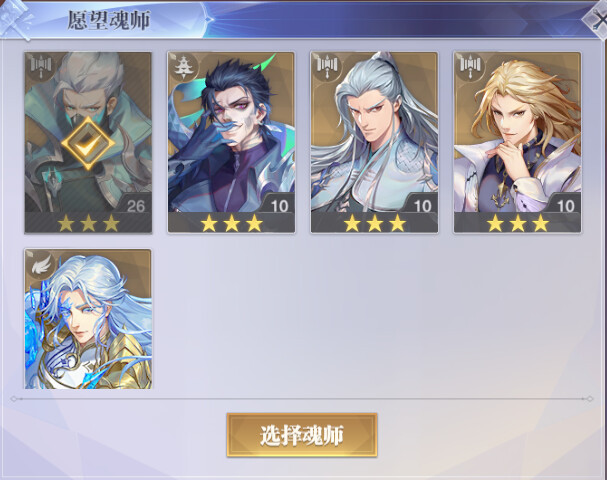This screenshot has height=480, width=607.
Task: Click the level 10 badge on blonde character
Action: pyautogui.click(x=564, y=204)
